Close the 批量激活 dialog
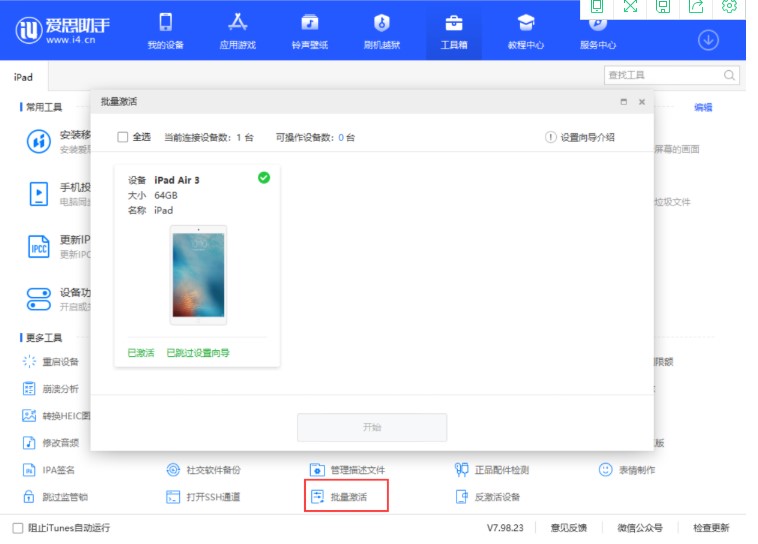The width and height of the screenshot is (758, 544). click(x=642, y=102)
